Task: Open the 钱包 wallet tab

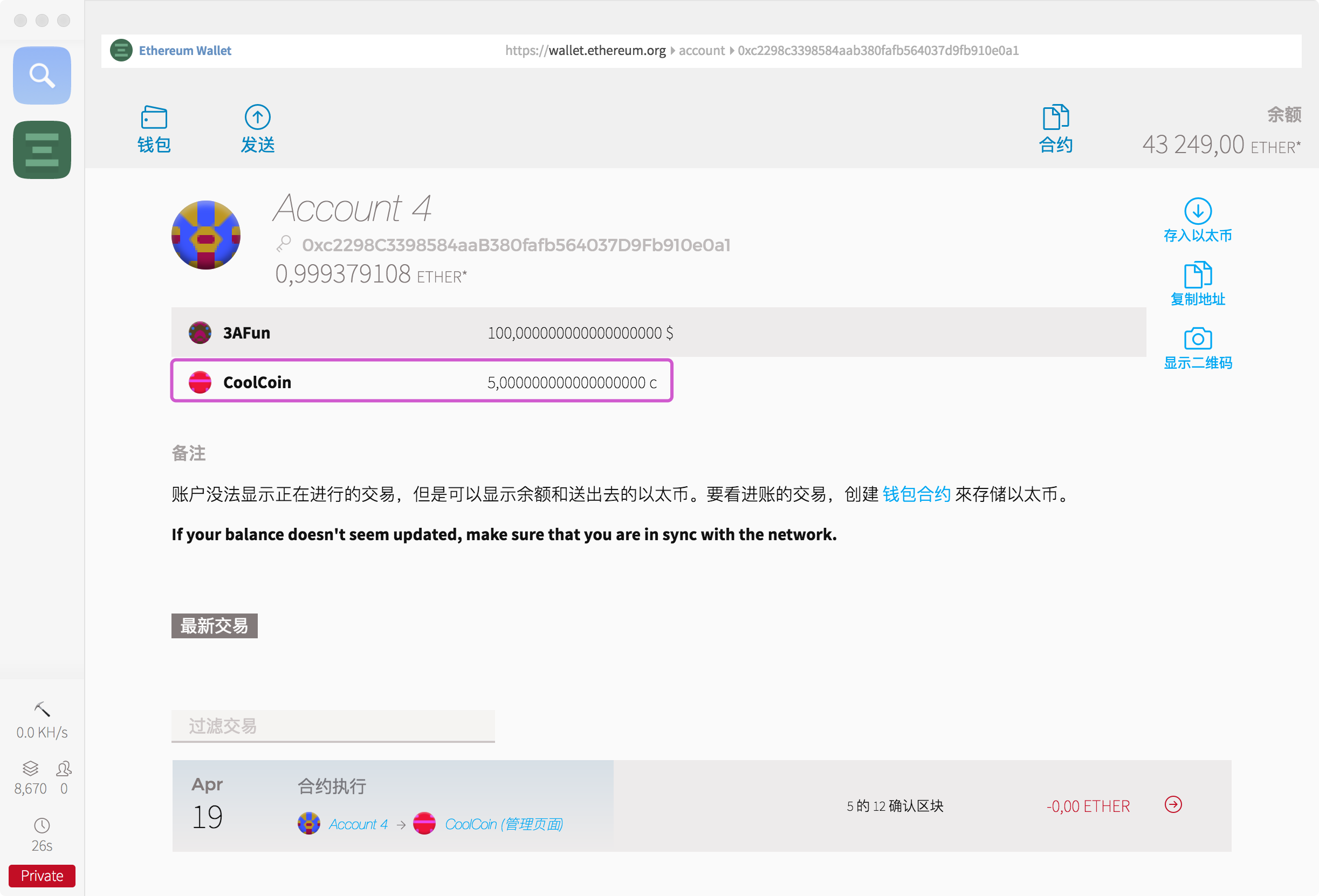Action: (154, 129)
